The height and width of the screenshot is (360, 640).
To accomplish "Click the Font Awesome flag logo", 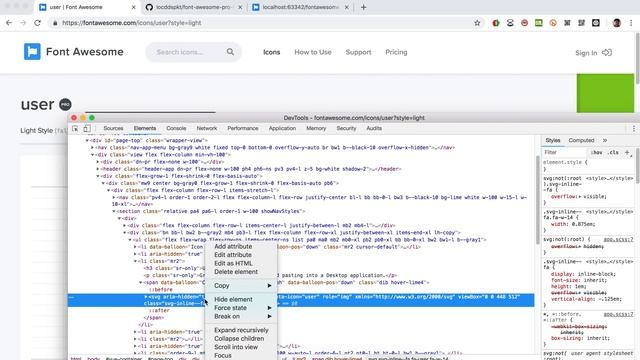I will (32, 52).
